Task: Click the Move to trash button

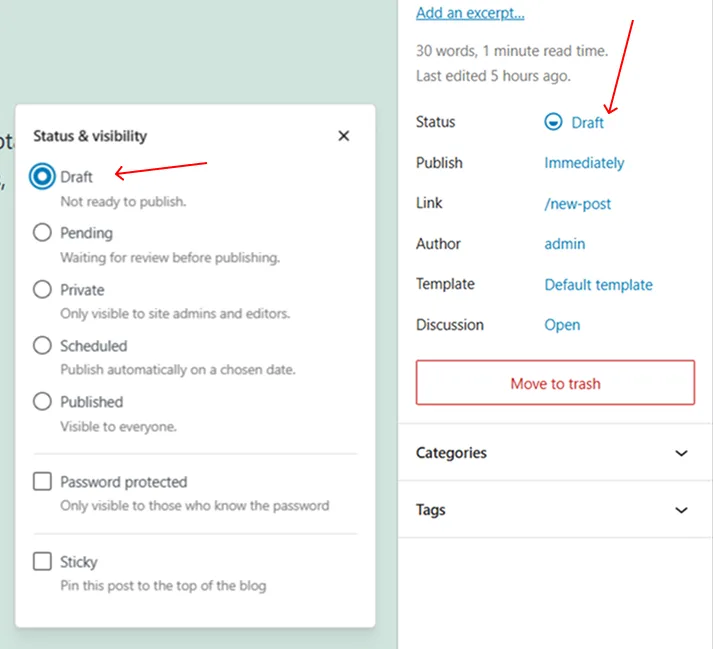Action: click(555, 382)
